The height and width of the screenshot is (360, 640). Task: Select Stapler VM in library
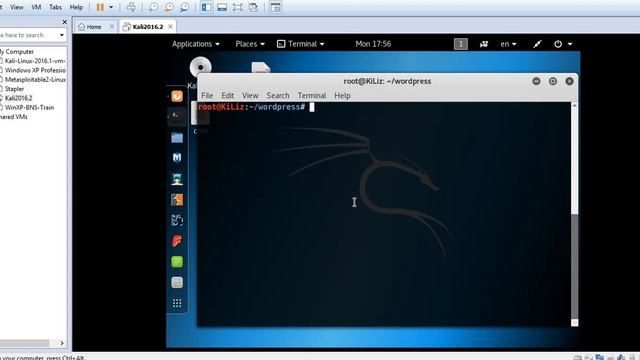[x=14, y=89]
